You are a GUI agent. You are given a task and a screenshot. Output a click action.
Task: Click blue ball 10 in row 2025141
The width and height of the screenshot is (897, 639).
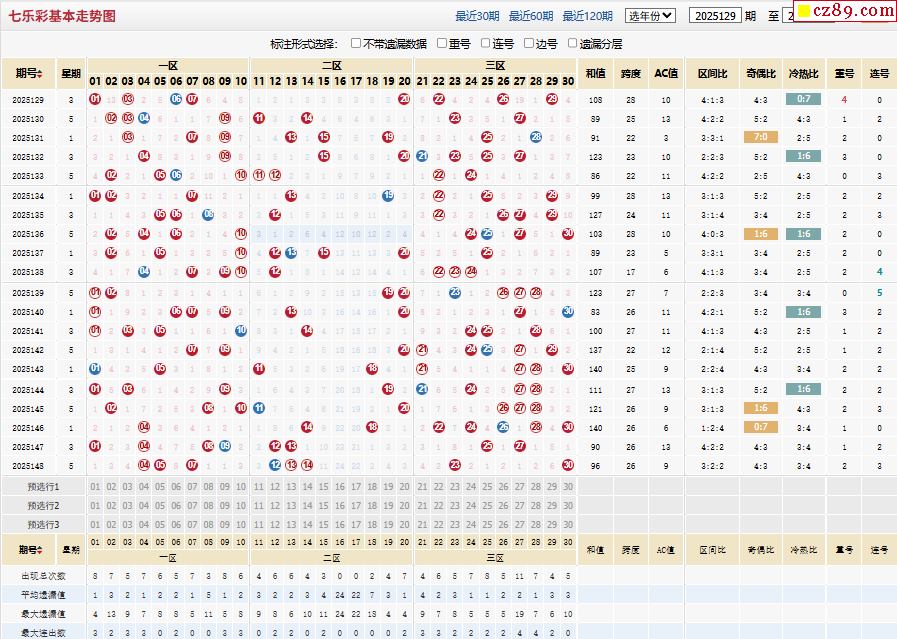(241, 331)
